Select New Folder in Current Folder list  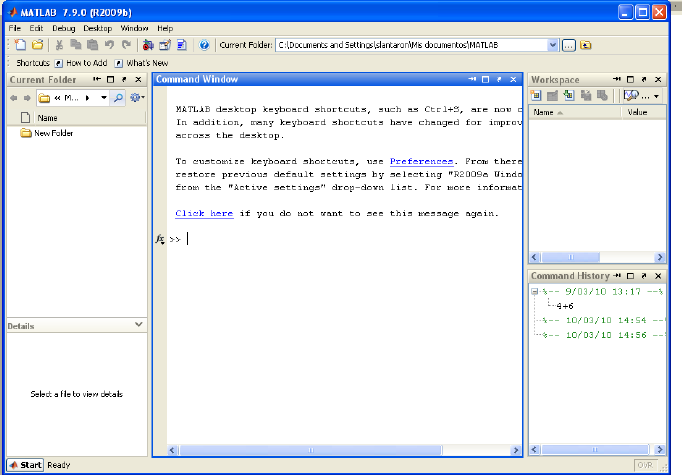click(x=53, y=133)
